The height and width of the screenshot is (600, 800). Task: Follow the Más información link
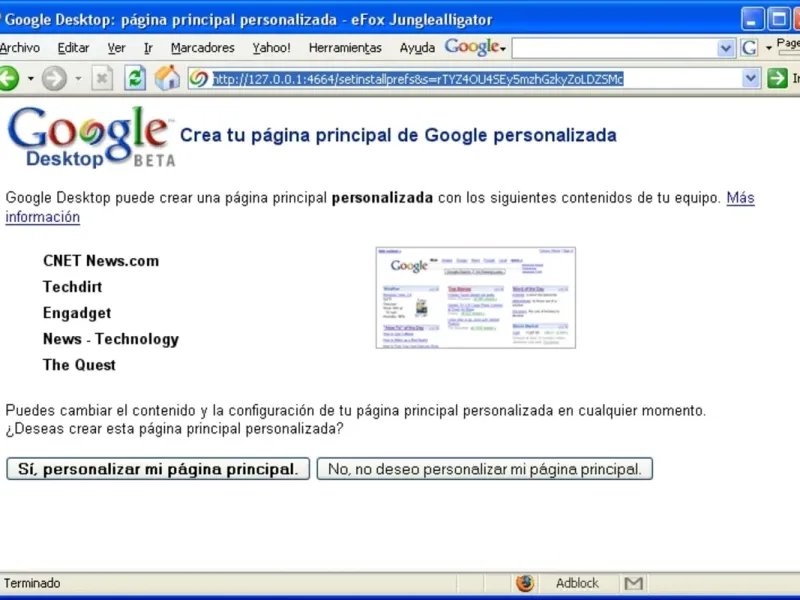click(740, 198)
